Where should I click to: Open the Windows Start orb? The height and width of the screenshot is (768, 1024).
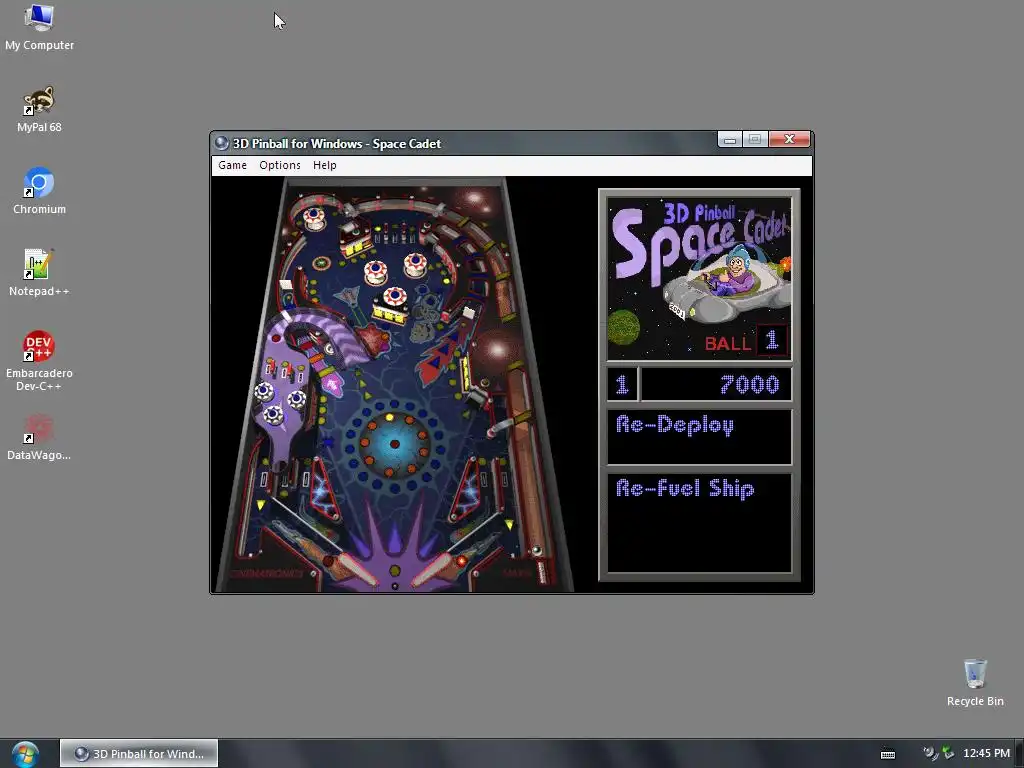tap(25, 754)
